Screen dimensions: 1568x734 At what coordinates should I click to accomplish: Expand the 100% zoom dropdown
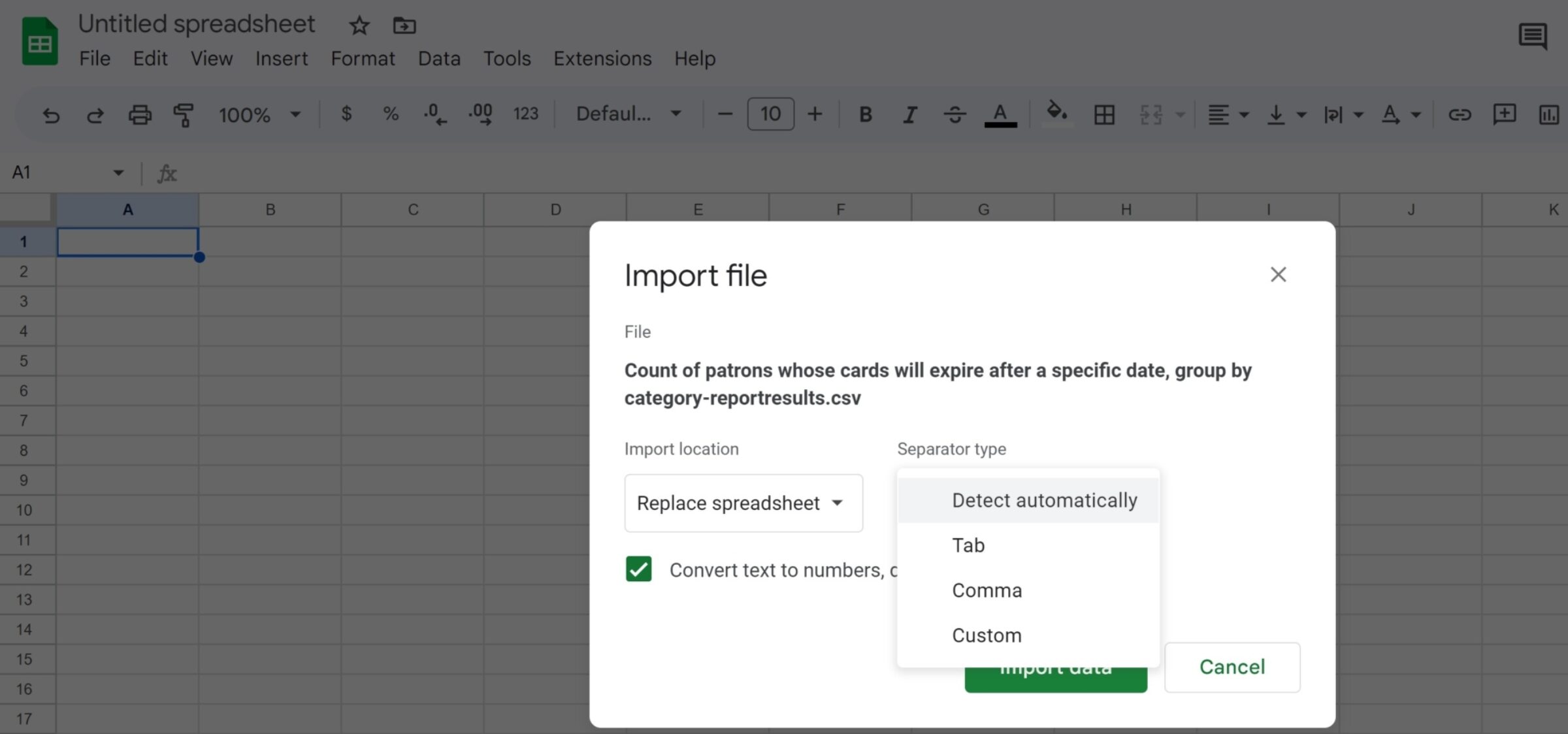(x=259, y=115)
